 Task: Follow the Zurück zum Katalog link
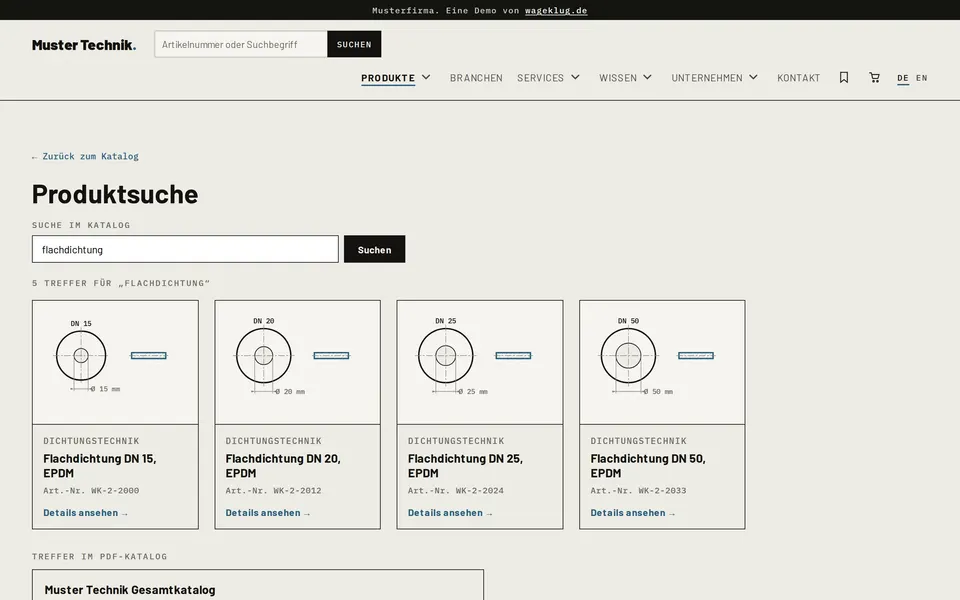pos(85,156)
